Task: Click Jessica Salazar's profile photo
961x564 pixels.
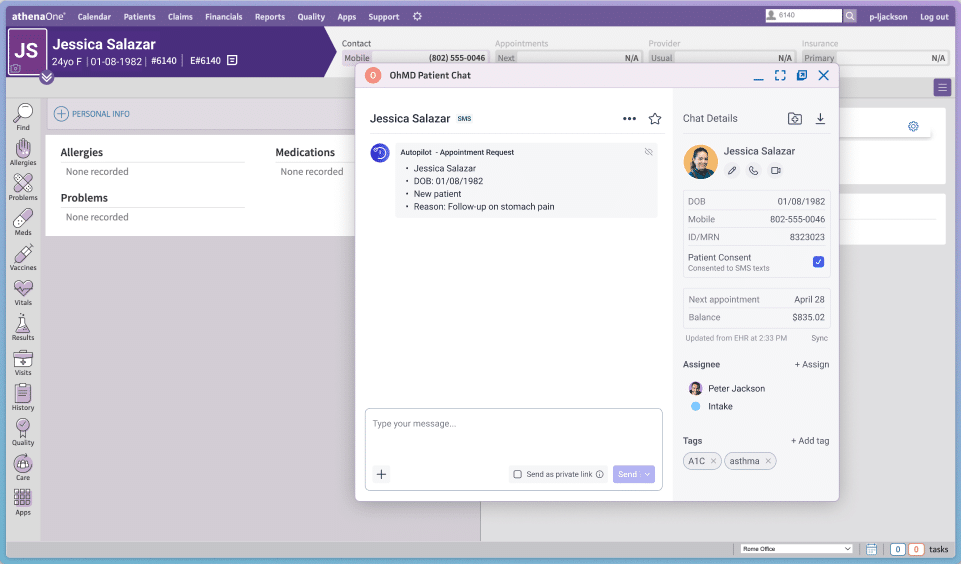Action: click(x=701, y=162)
